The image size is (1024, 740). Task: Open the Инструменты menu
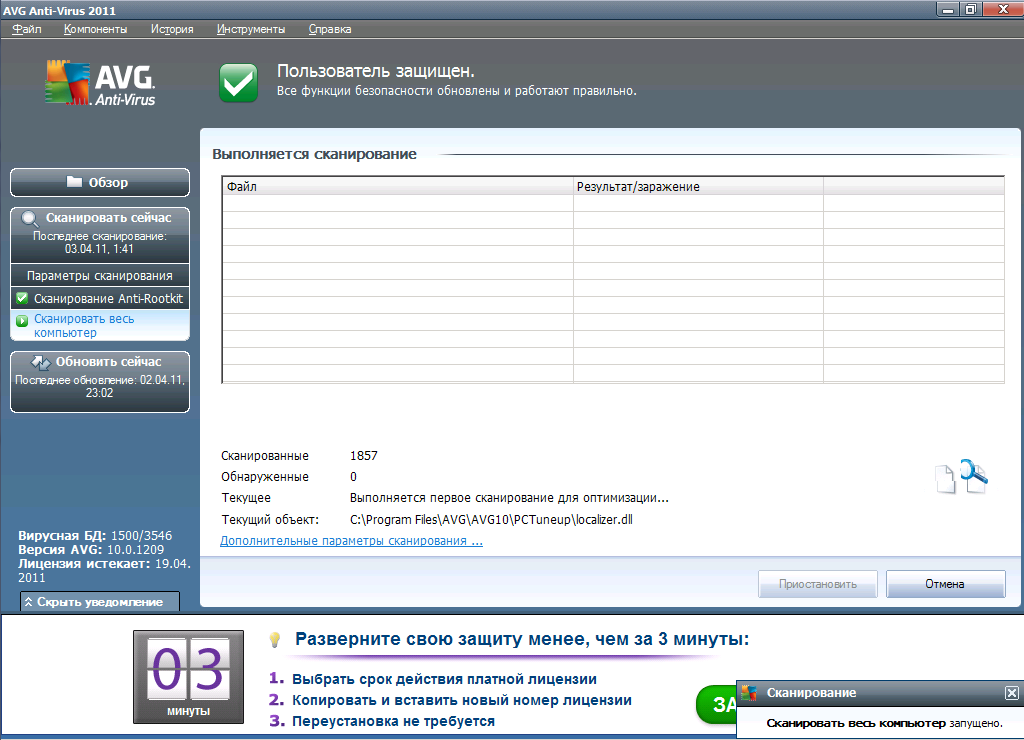(251, 29)
